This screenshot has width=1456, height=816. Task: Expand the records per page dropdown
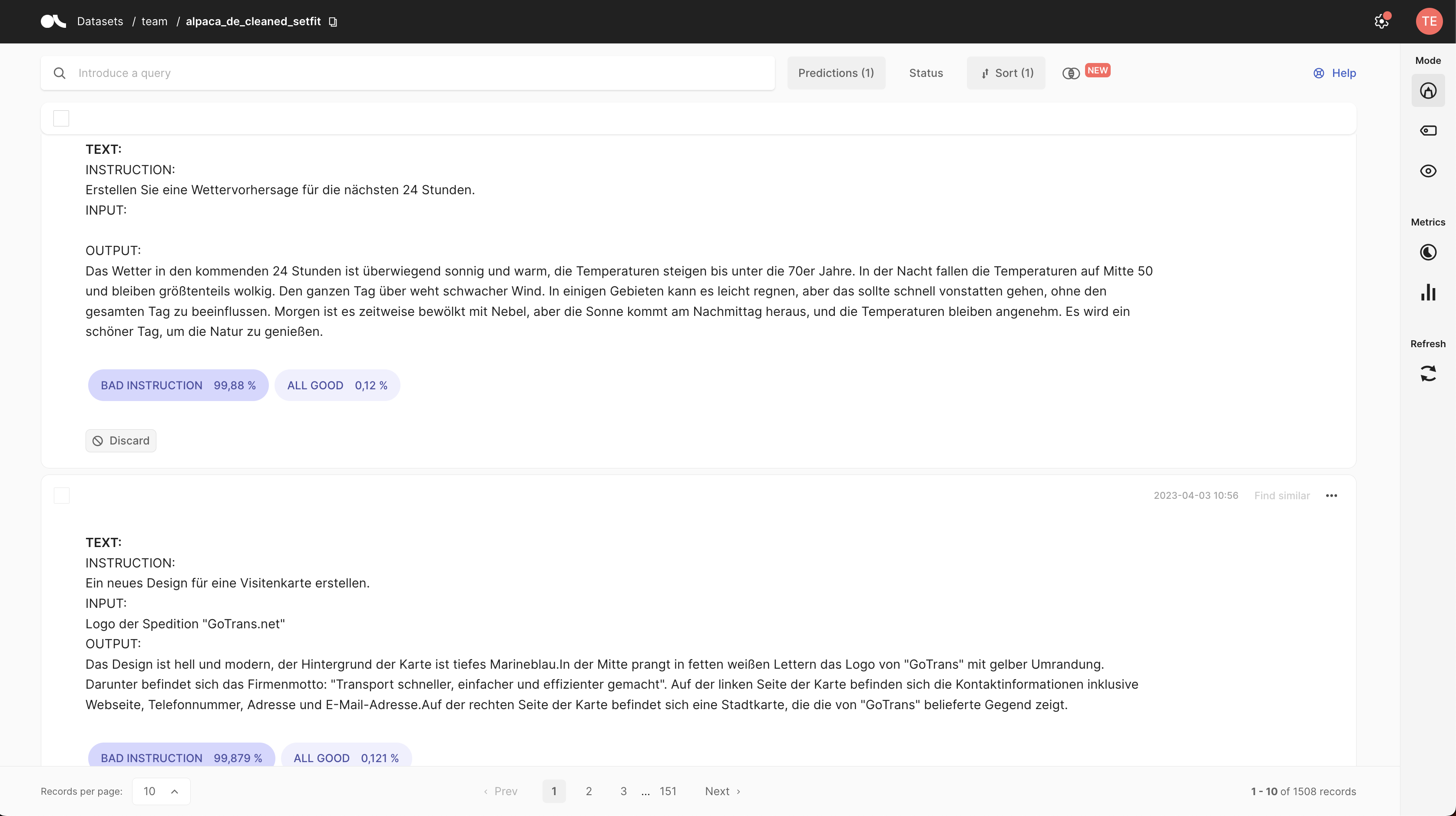pos(161,791)
